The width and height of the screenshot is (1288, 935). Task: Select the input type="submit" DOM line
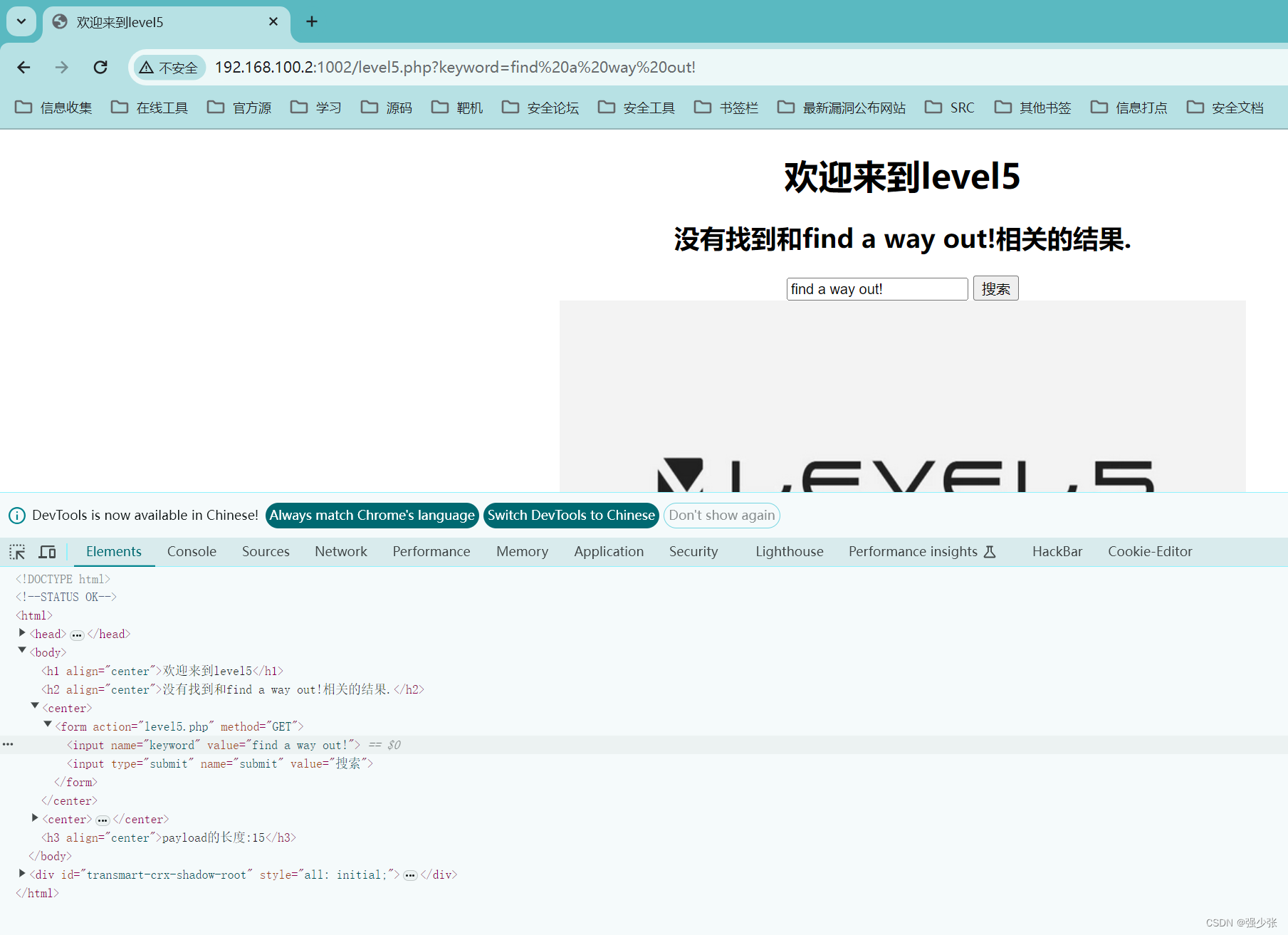tap(220, 763)
